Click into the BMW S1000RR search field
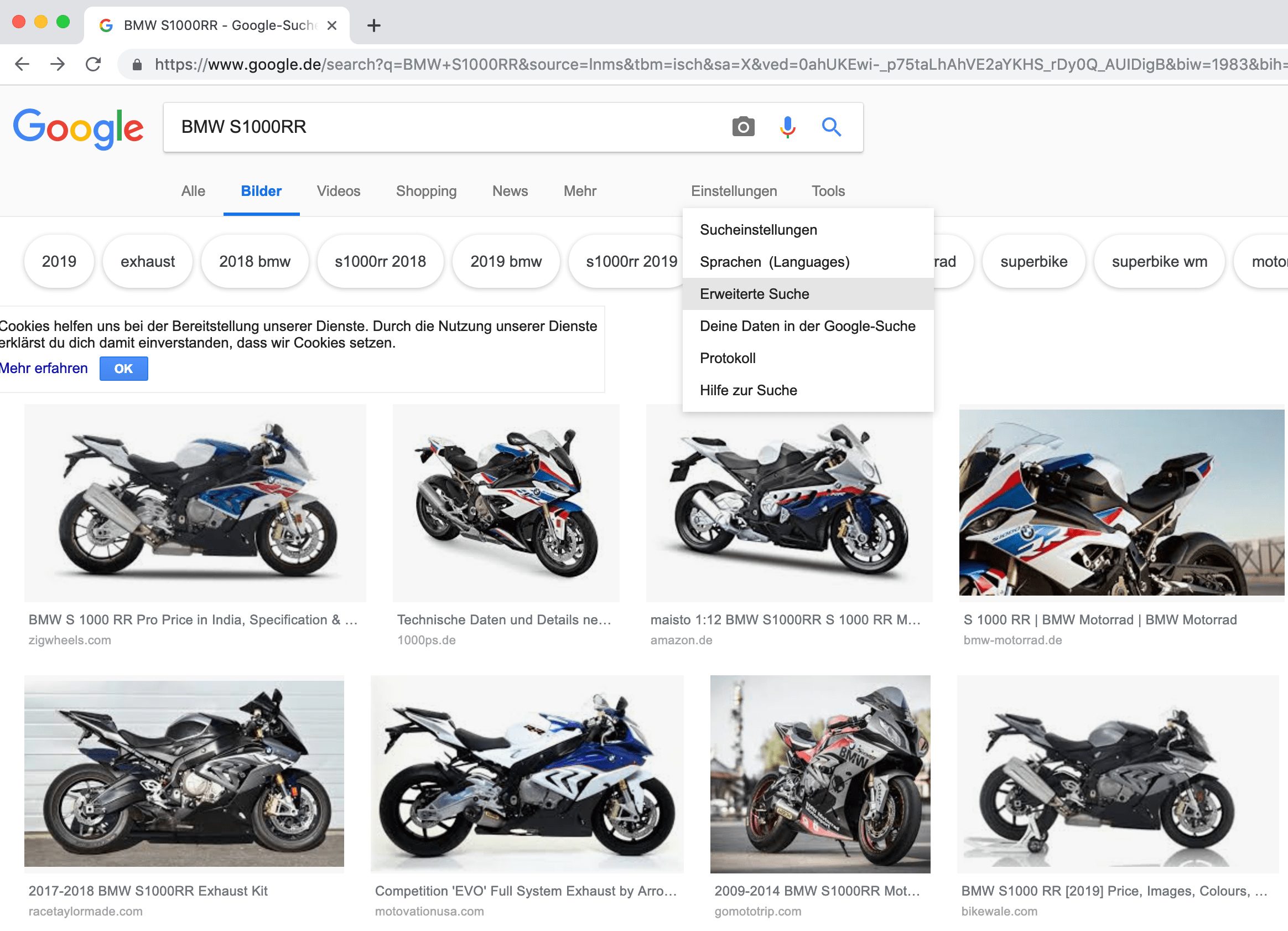Screen dimensions: 1288x931 click(443, 127)
